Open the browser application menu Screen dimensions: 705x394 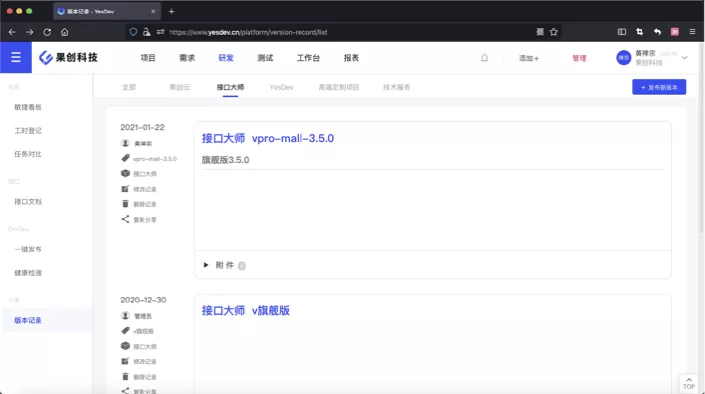[x=692, y=31]
